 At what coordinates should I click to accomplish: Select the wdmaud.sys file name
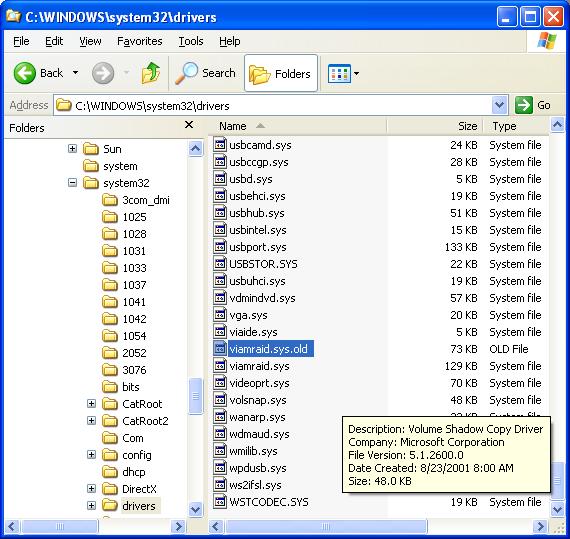coord(259,434)
